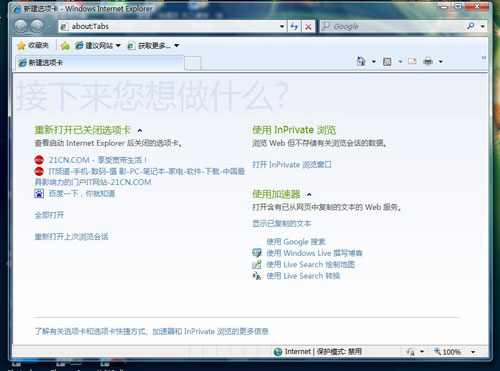
Task: Click the Read Mail icon
Action: tap(412, 61)
